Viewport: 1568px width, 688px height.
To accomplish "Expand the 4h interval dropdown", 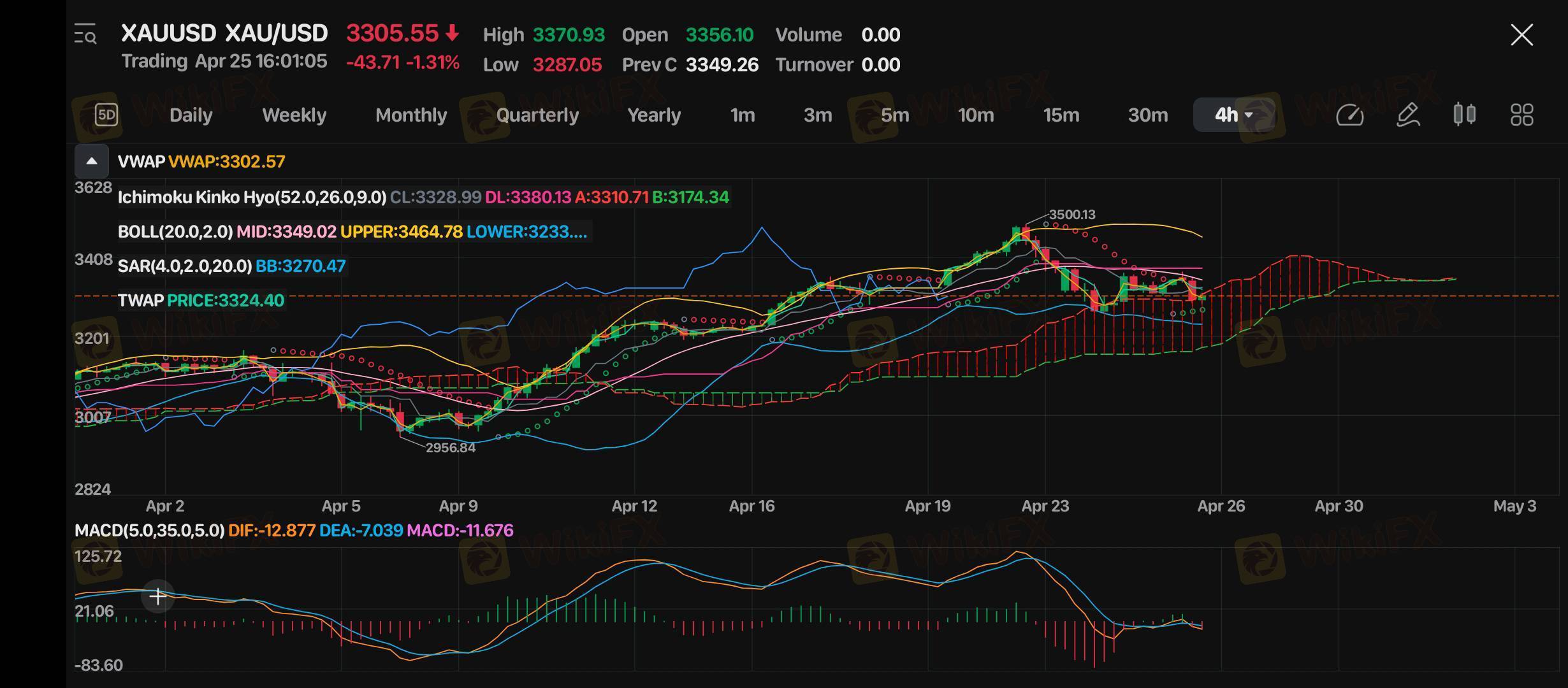I will click(x=1234, y=115).
